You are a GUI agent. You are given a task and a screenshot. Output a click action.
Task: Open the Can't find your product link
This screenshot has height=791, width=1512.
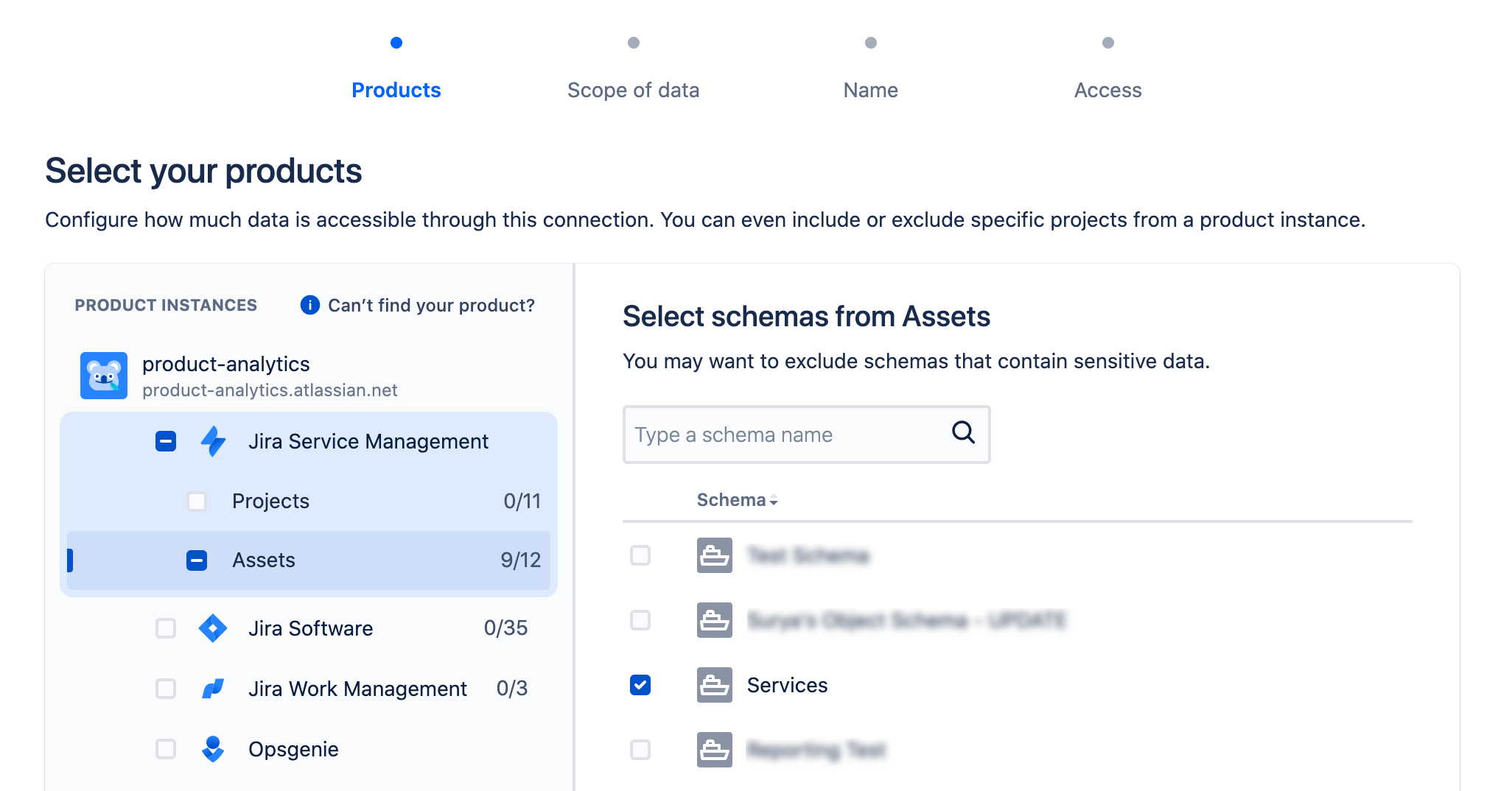[x=431, y=305]
